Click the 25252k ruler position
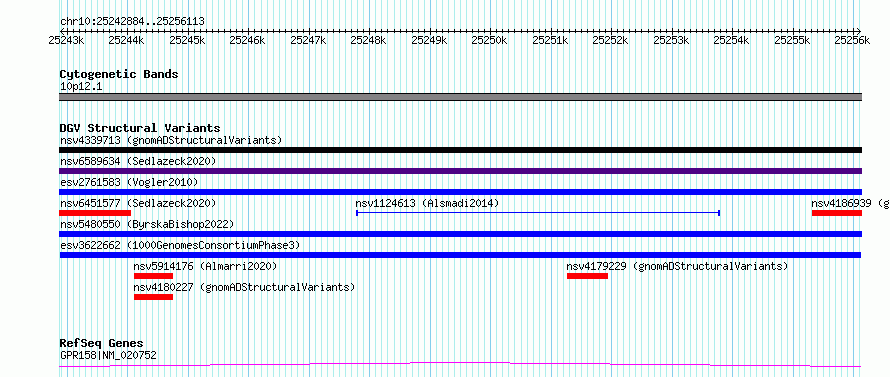The image size is (890, 377). [x=610, y=40]
